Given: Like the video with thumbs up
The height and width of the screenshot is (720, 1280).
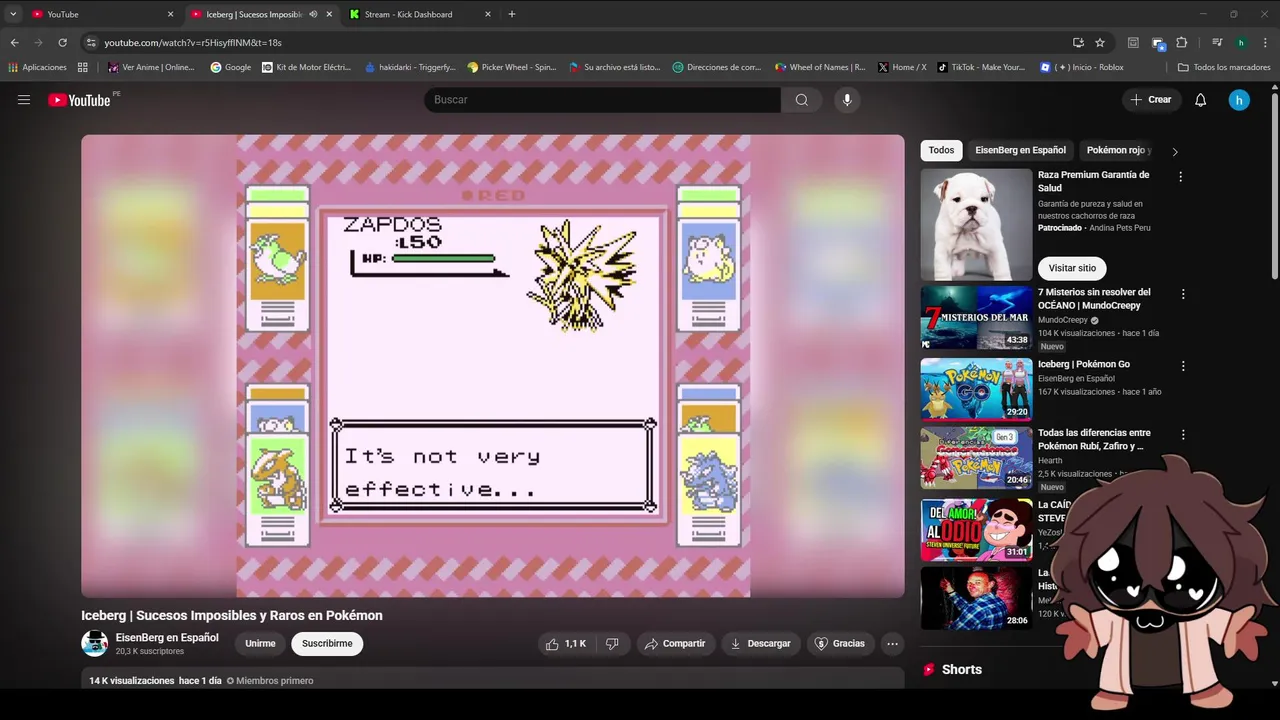Looking at the screenshot, I should 566,644.
